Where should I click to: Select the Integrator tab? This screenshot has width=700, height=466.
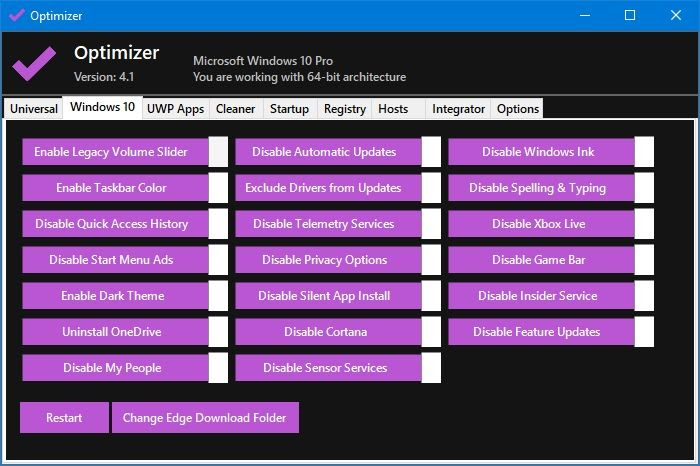pyautogui.click(x=458, y=109)
